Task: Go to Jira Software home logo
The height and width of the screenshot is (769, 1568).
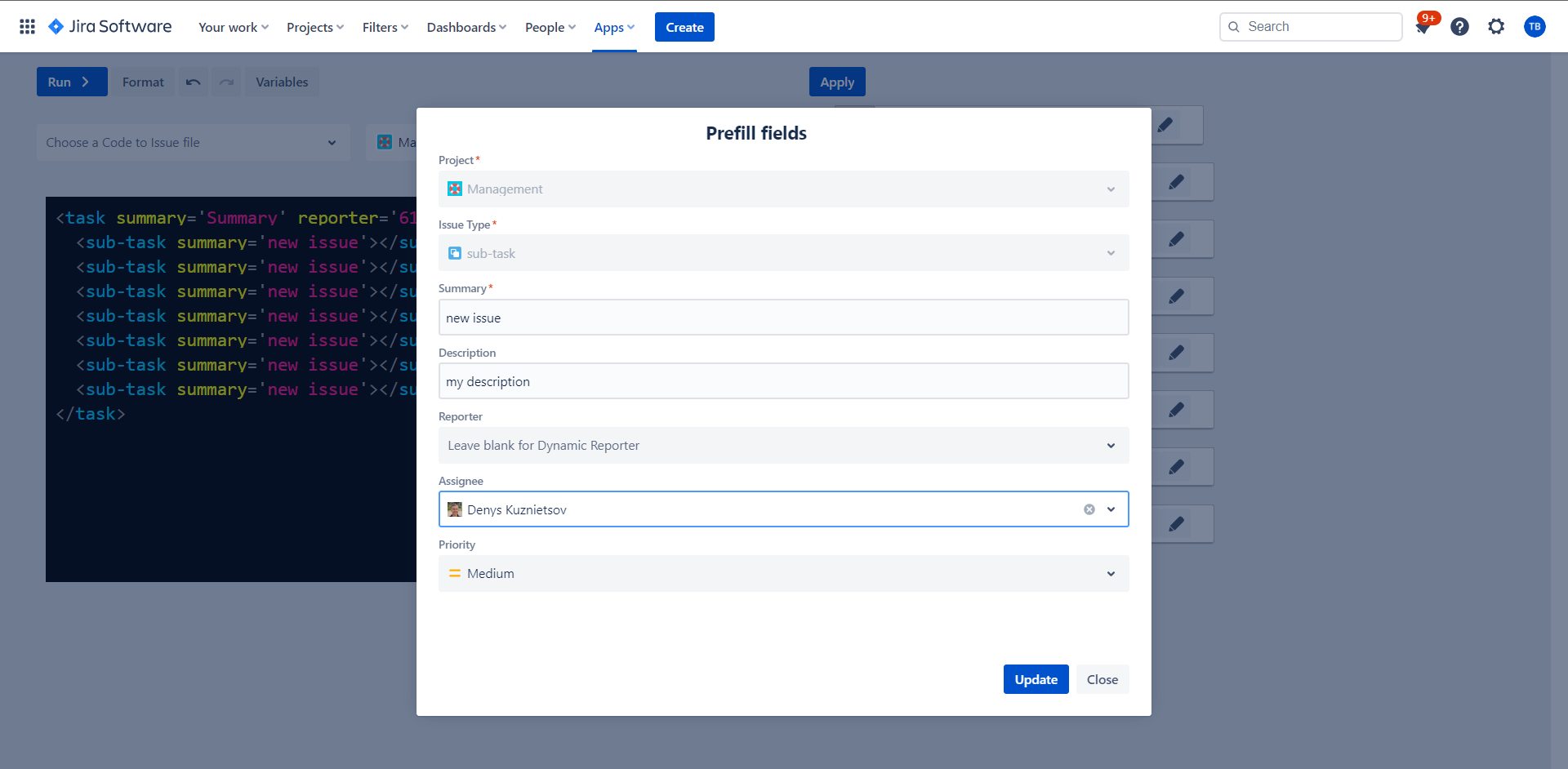Action: [110, 27]
